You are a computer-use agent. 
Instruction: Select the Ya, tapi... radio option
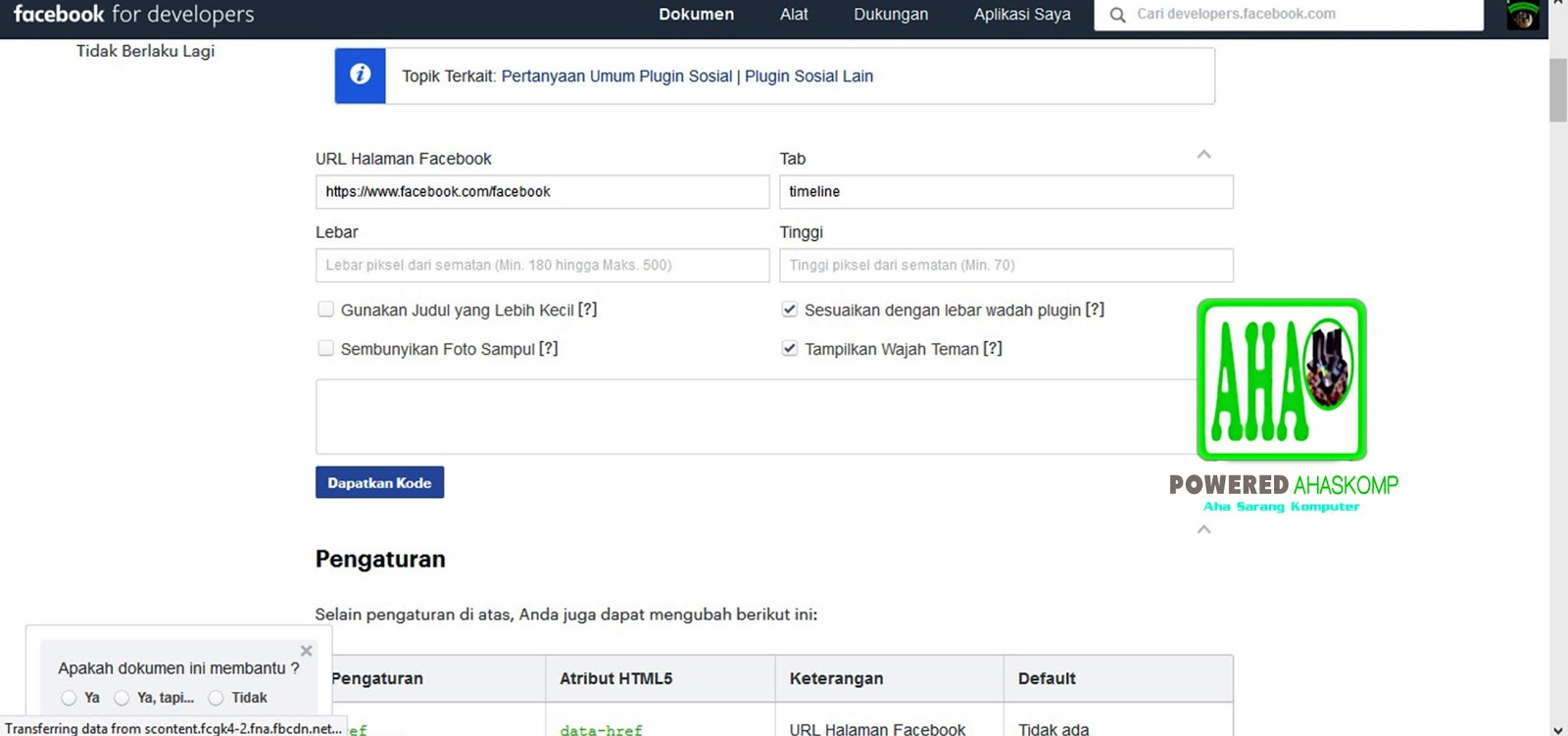point(122,698)
